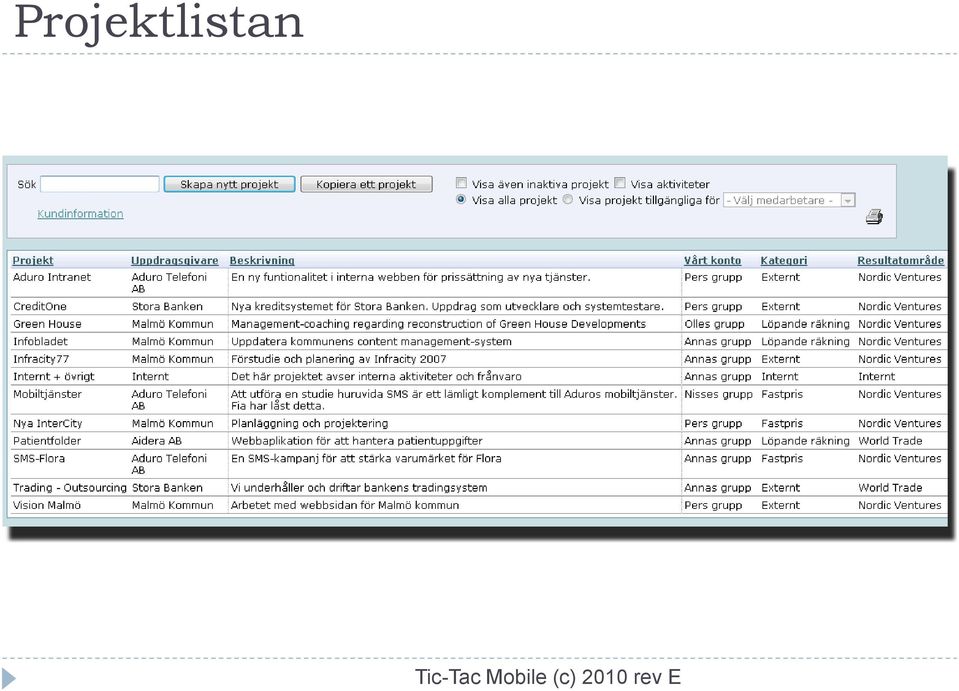Click the printer icon

click(875, 216)
